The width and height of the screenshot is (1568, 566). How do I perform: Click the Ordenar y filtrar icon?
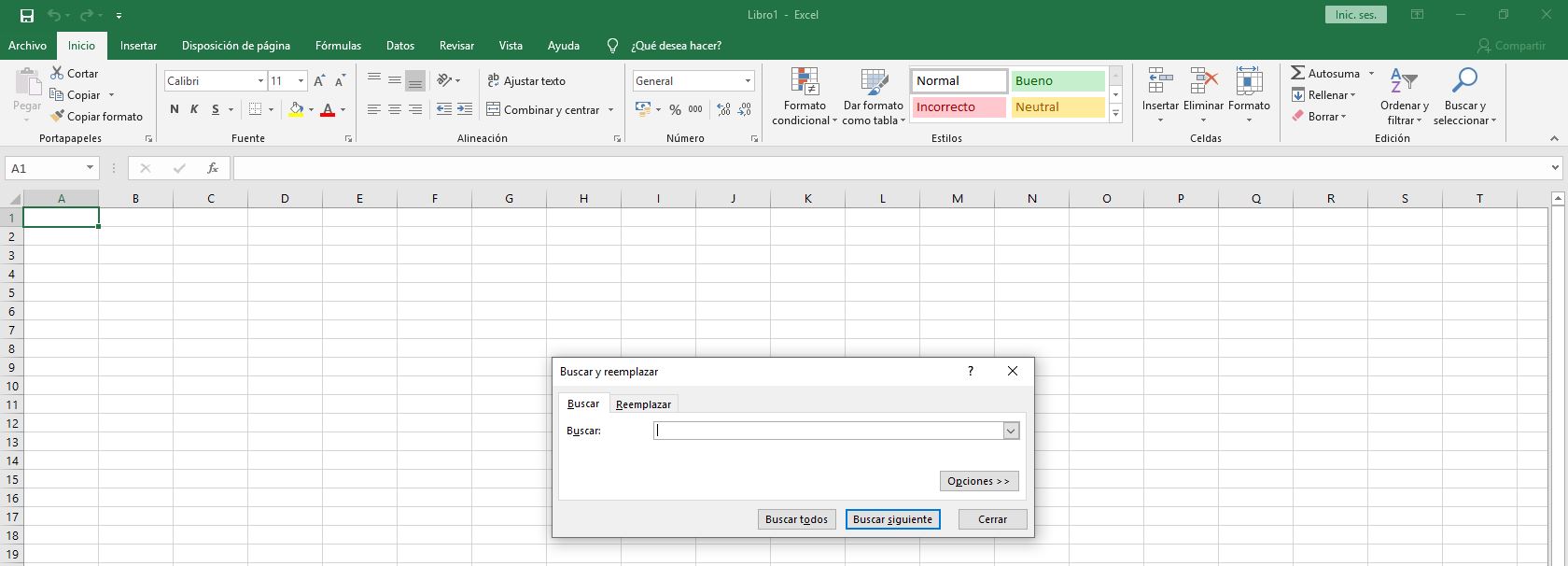[1403, 81]
